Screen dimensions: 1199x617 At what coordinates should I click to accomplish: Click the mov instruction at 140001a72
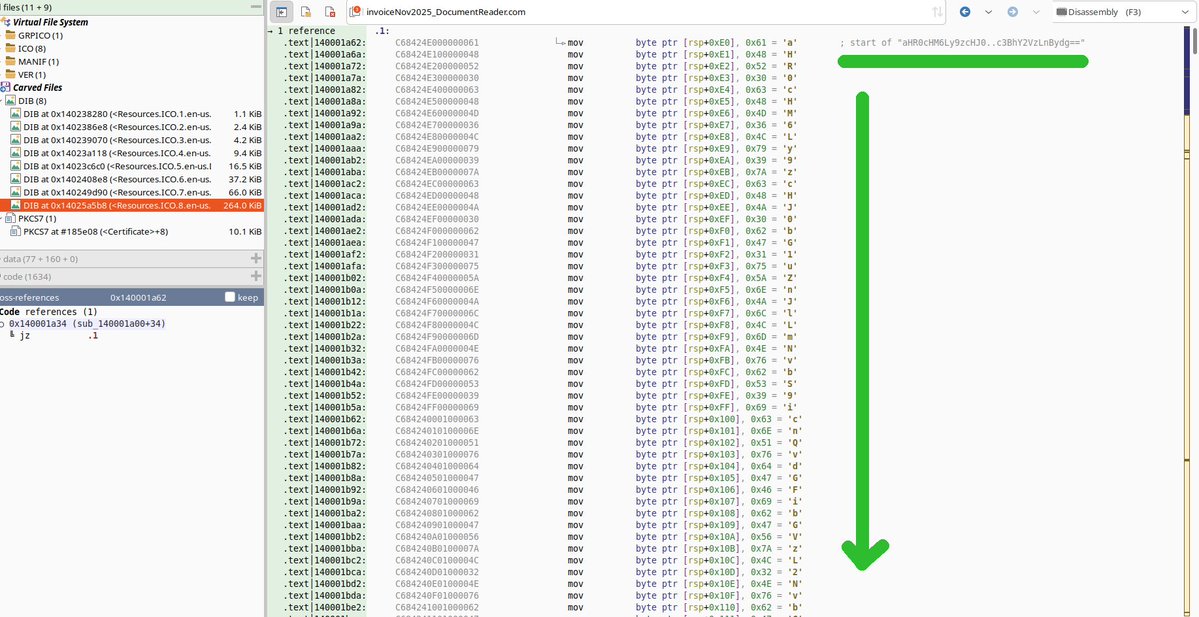[x=575, y=67]
